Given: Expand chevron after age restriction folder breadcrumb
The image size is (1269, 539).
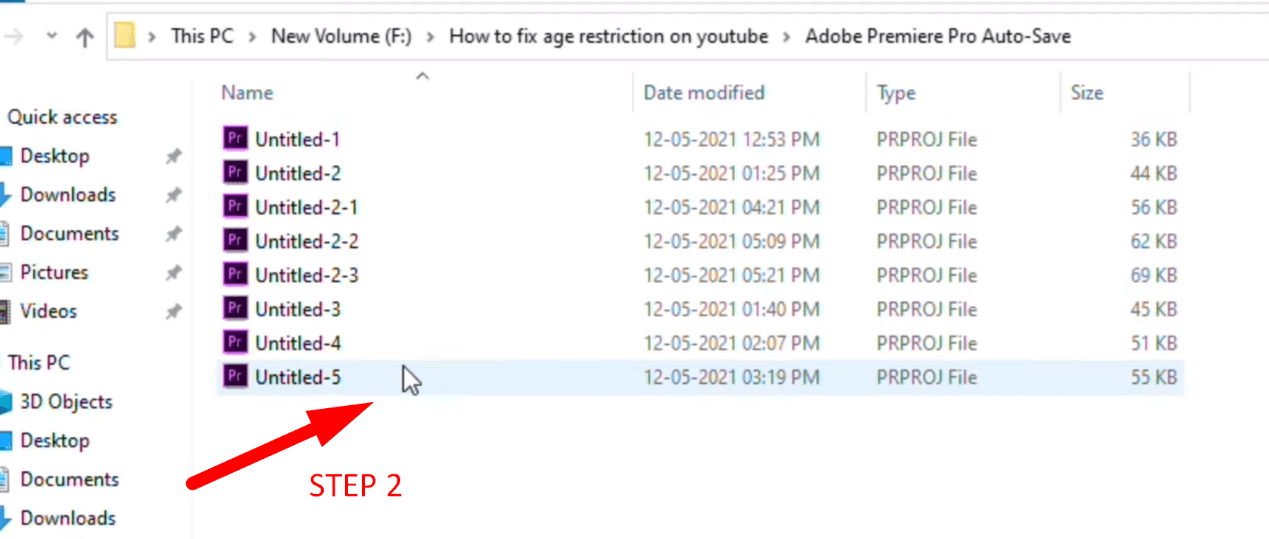Looking at the screenshot, I should pos(787,36).
